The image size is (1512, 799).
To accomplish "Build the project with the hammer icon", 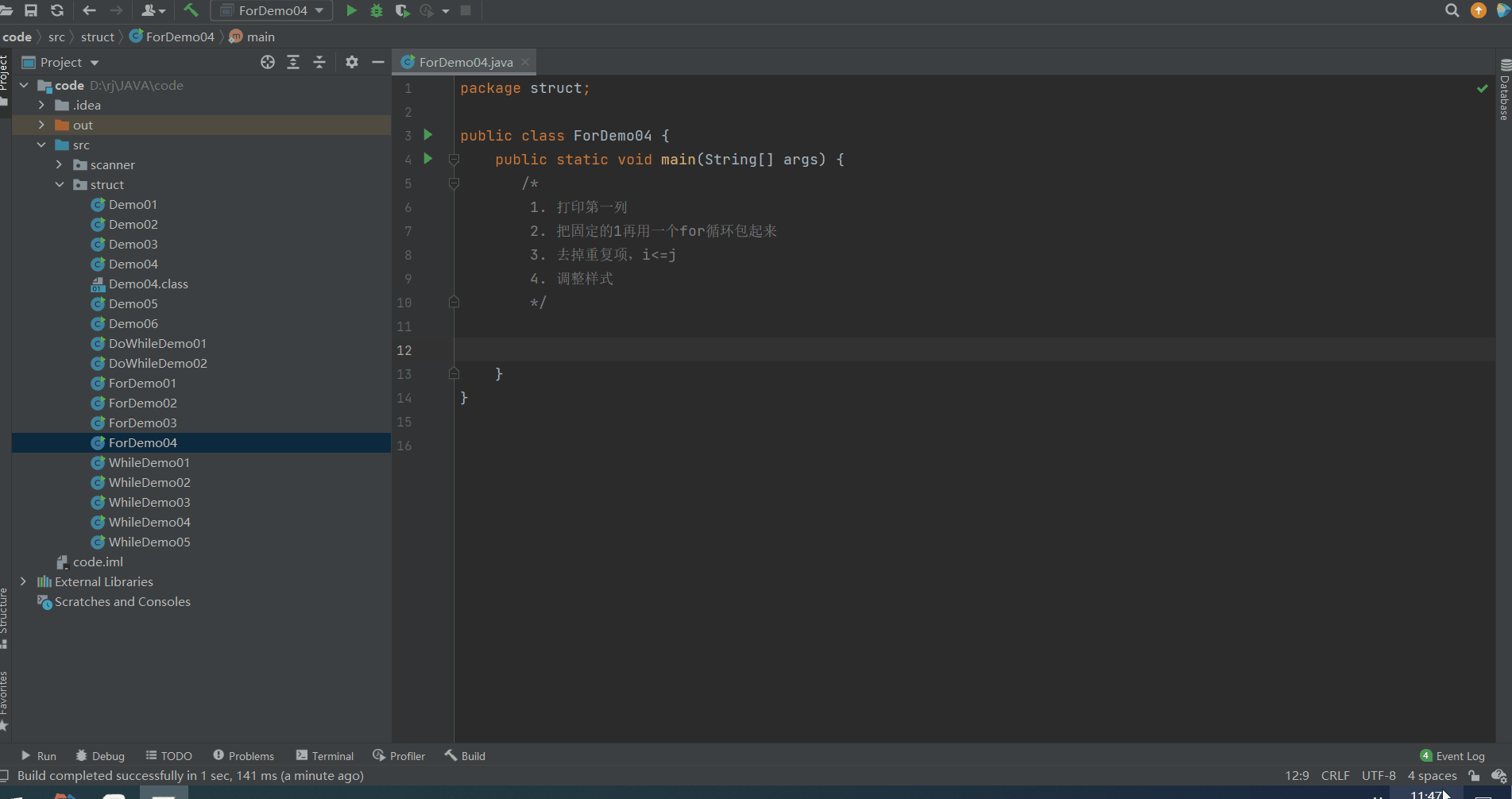I will point(191,10).
